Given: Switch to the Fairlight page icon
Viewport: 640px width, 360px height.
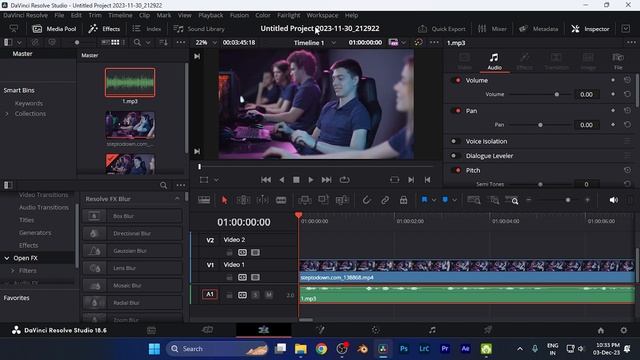Looking at the screenshot, I should [x=432, y=330].
